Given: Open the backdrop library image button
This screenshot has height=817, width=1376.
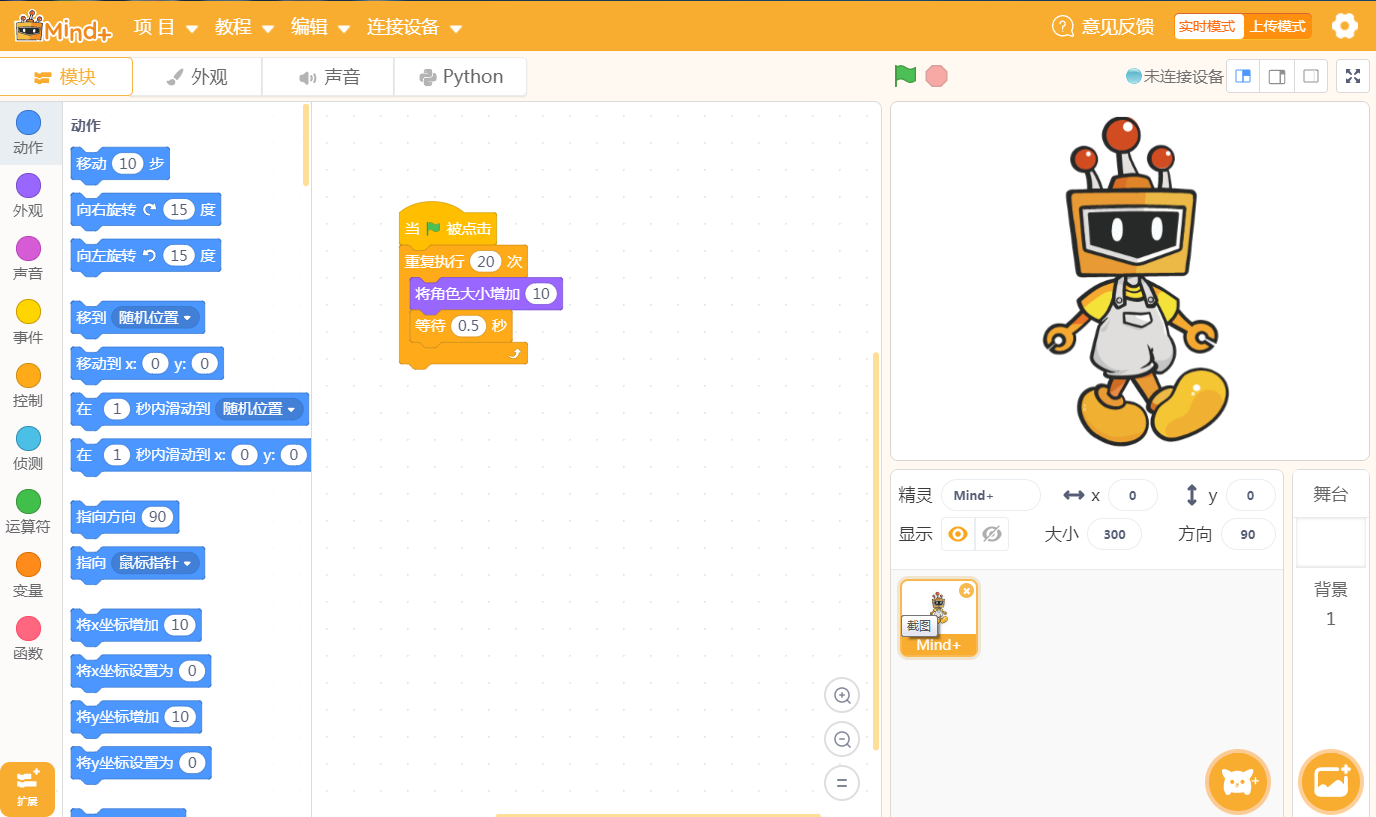Looking at the screenshot, I should 1331,782.
